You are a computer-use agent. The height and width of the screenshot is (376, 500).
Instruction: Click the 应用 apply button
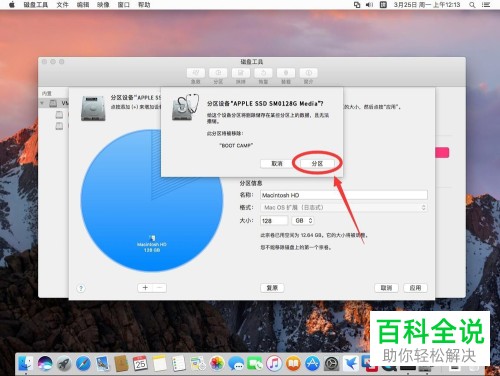415,288
